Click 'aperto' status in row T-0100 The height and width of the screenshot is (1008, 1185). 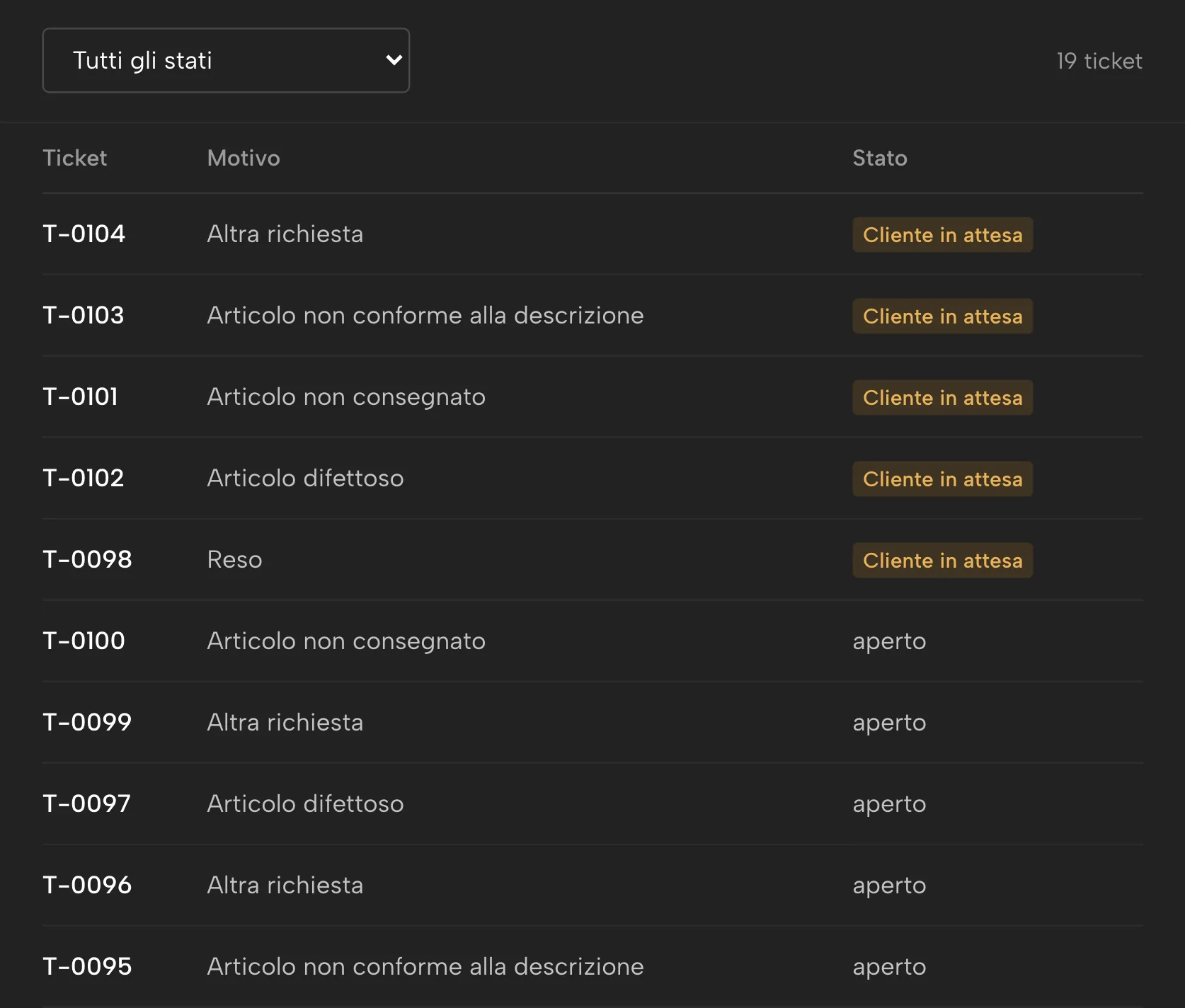[x=889, y=641]
